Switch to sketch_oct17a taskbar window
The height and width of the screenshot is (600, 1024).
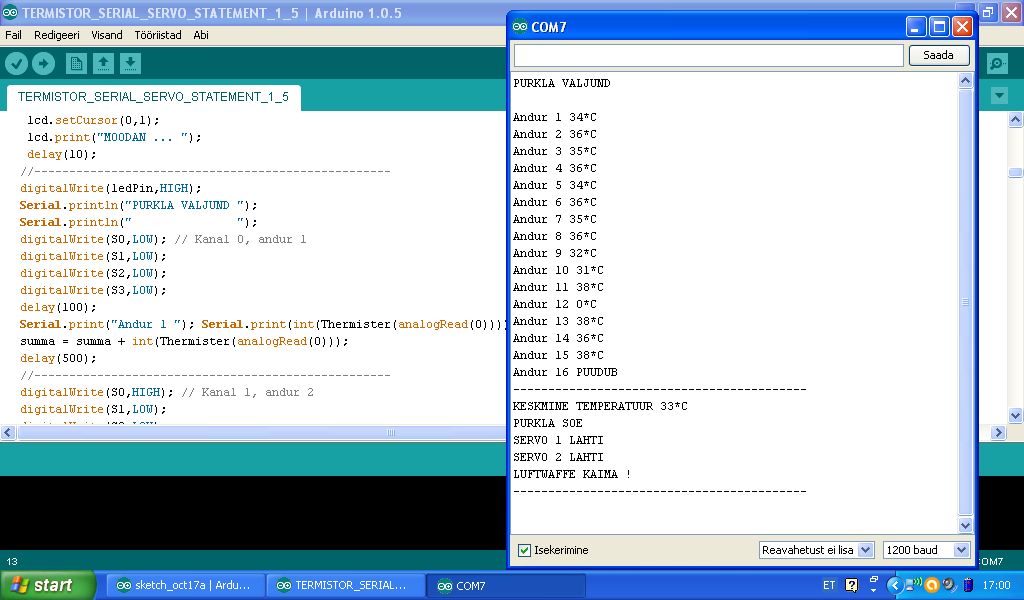tap(183, 585)
